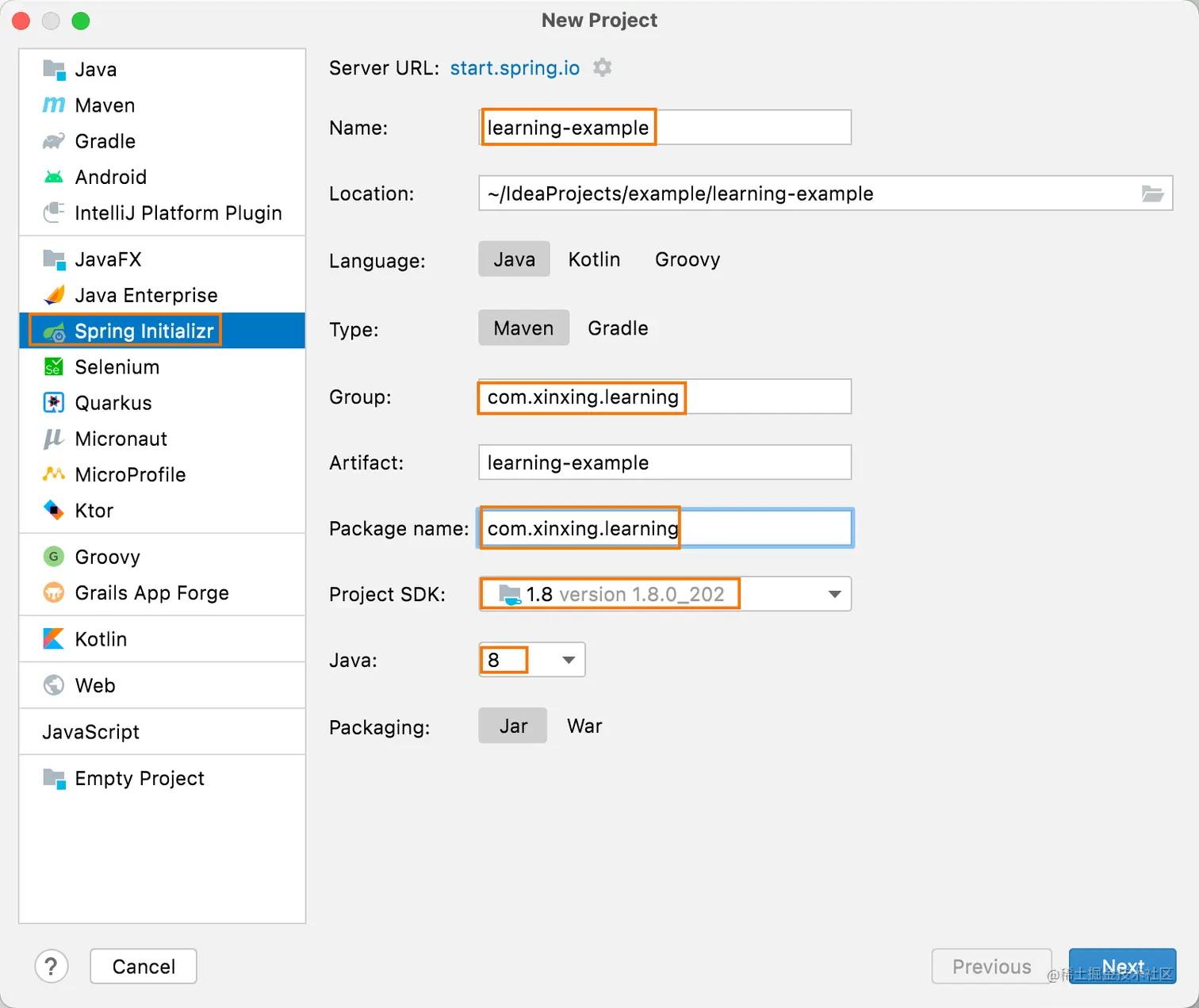Select the Java Enterprise icon
This screenshot has height=1008, width=1199.
pyautogui.click(x=54, y=295)
